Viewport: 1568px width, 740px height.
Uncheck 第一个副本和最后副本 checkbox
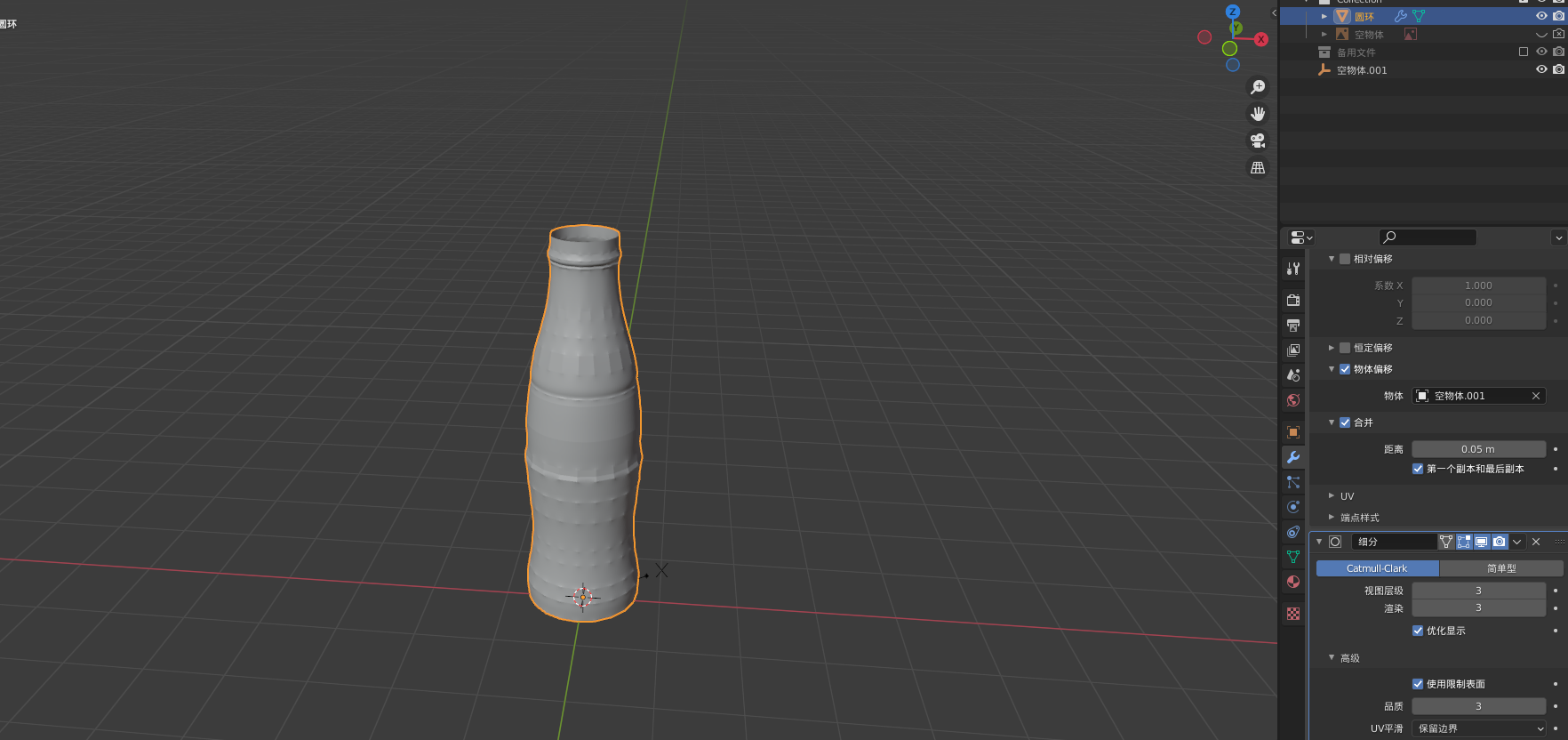tap(1418, 469)
